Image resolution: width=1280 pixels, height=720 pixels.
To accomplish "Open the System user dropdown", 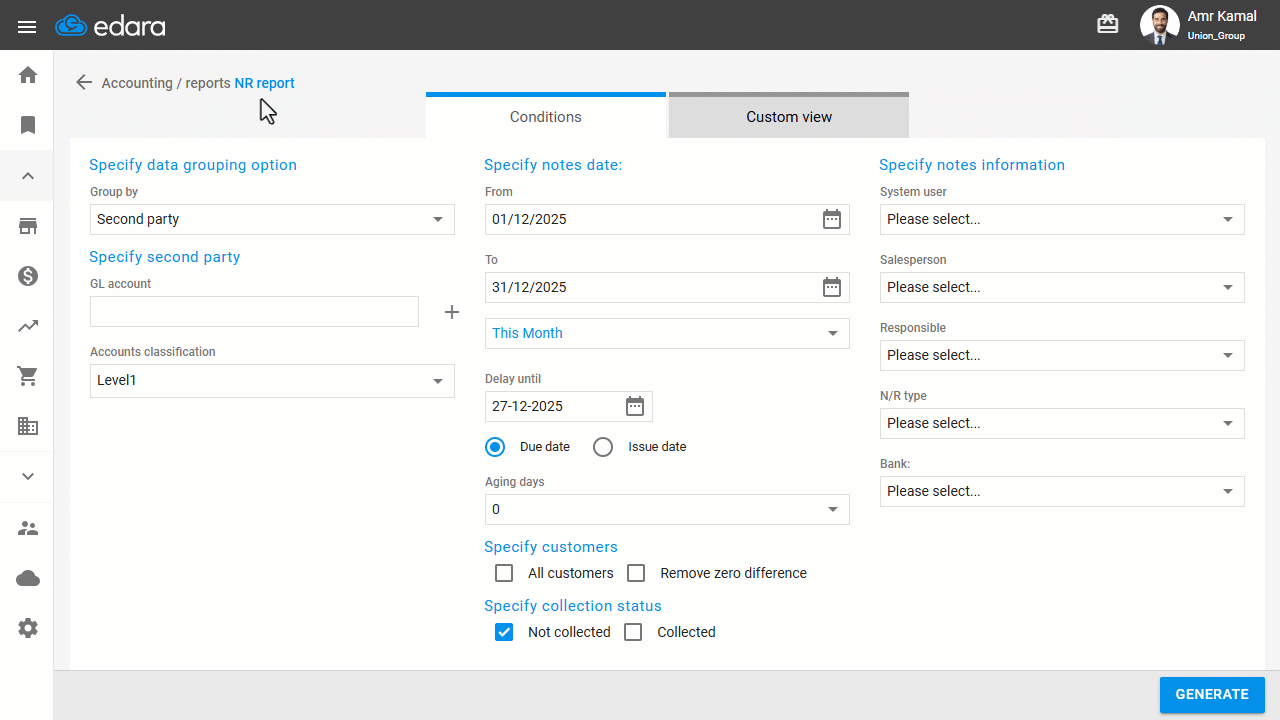I will 1062,219.
